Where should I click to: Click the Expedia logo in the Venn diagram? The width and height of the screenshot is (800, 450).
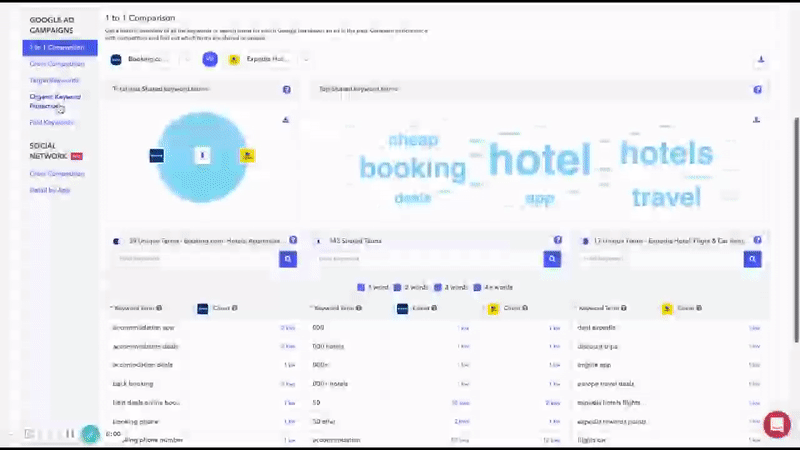(x=247, y=156)
